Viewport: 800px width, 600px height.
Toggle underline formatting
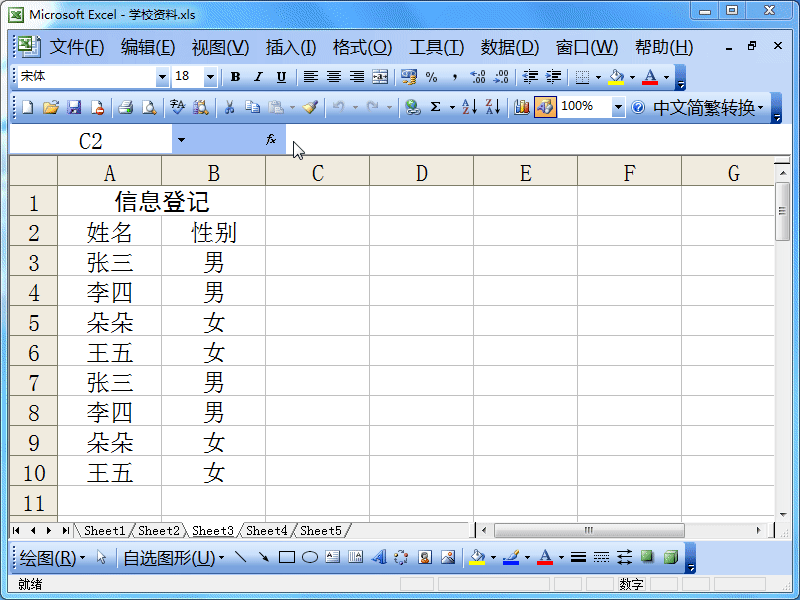tap(281, 77)
